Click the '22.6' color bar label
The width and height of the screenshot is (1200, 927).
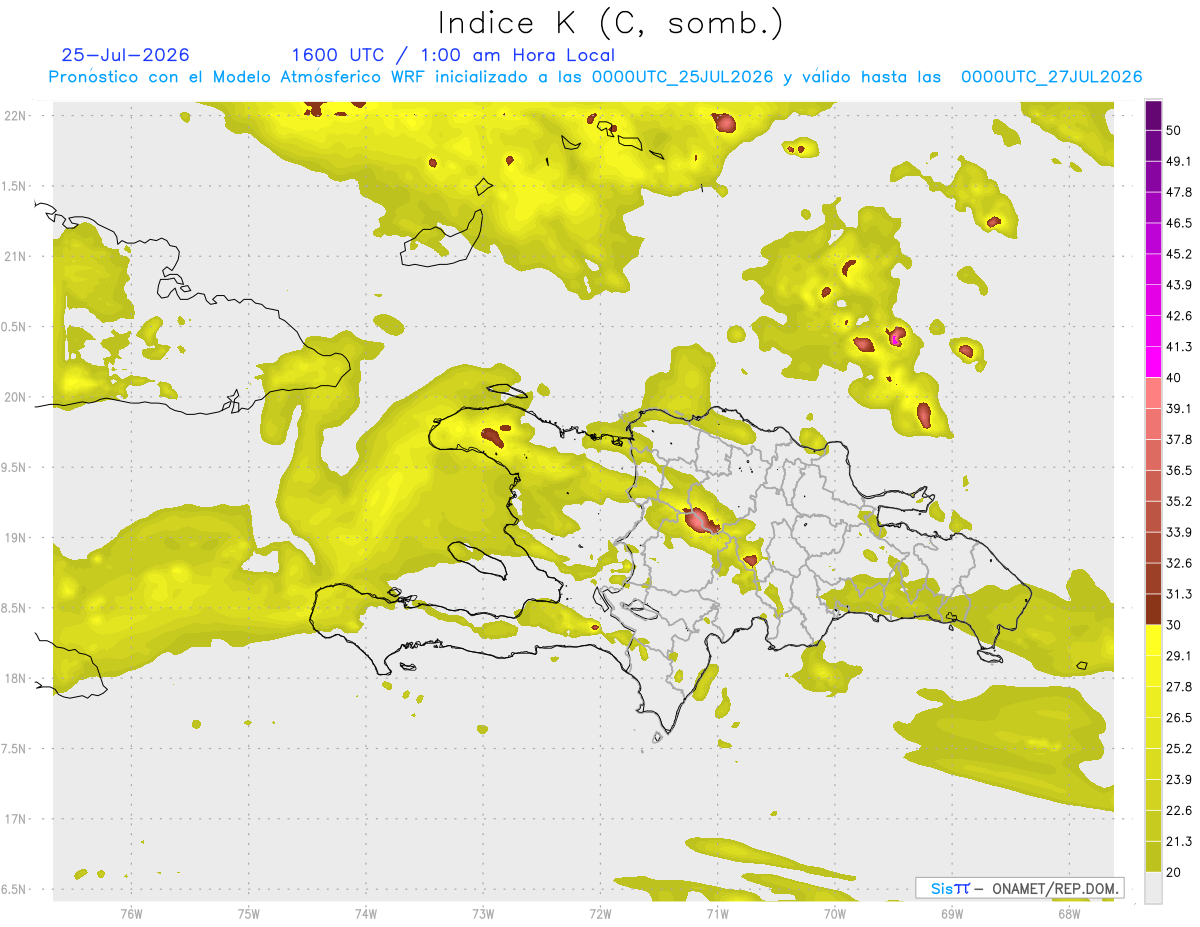1178,811
